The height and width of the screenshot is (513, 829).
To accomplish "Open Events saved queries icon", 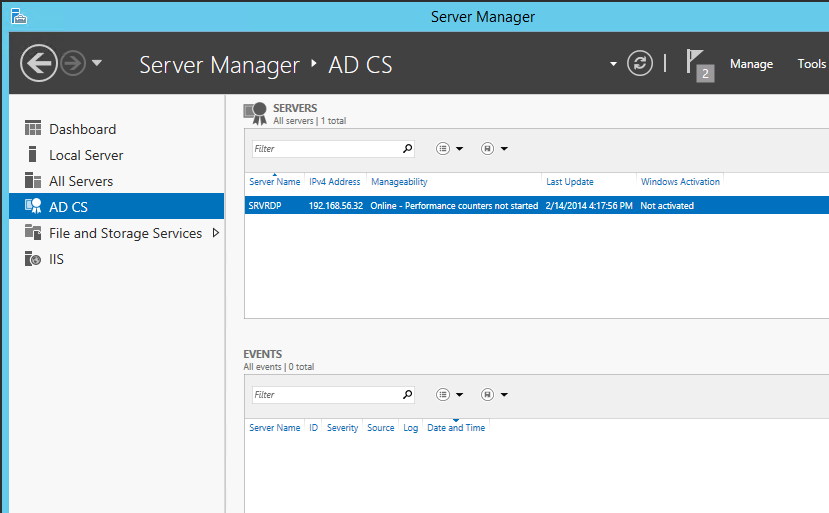I will (x=487, y=395).
